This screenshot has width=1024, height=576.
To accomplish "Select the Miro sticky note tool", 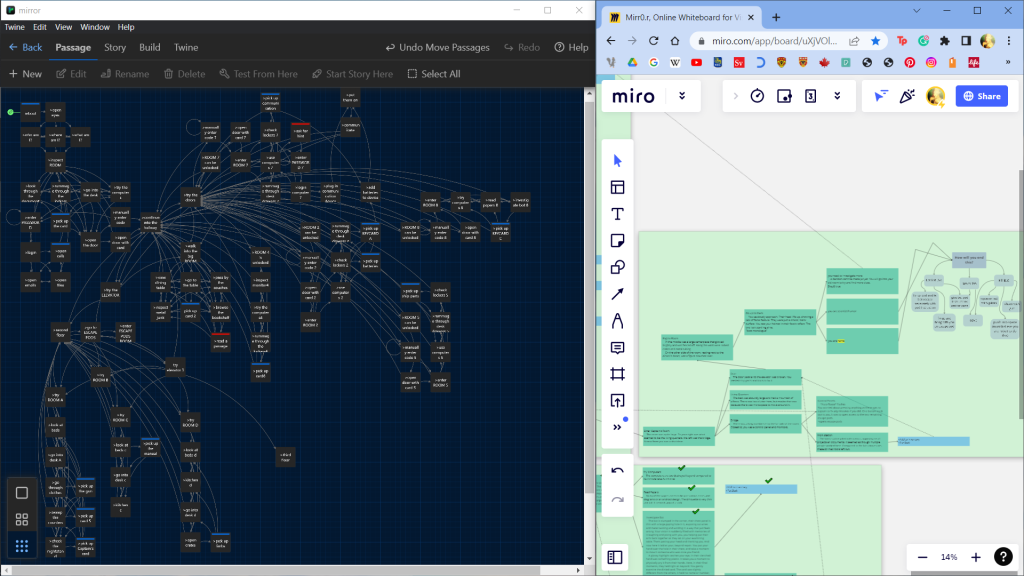I will [617, 240].
